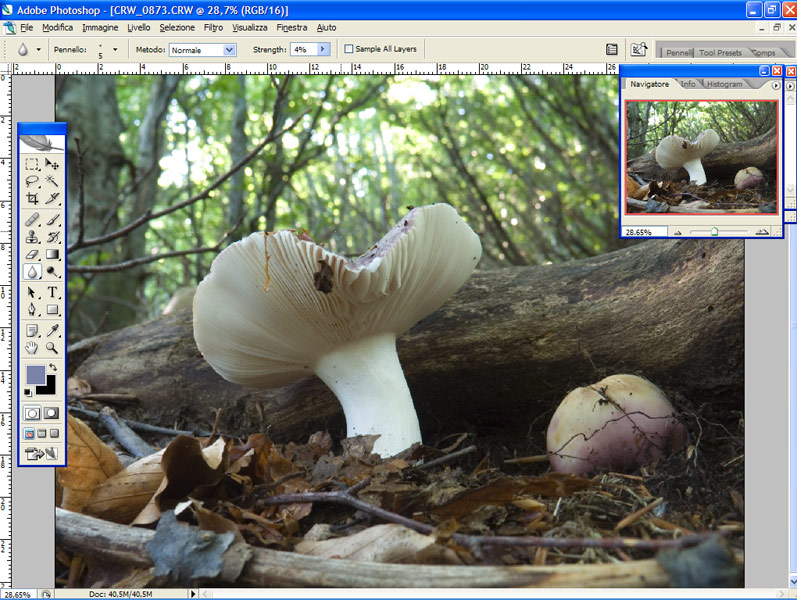Open the Strength slider popup arrow
This screenshot has height=600, width=797.
323,49
